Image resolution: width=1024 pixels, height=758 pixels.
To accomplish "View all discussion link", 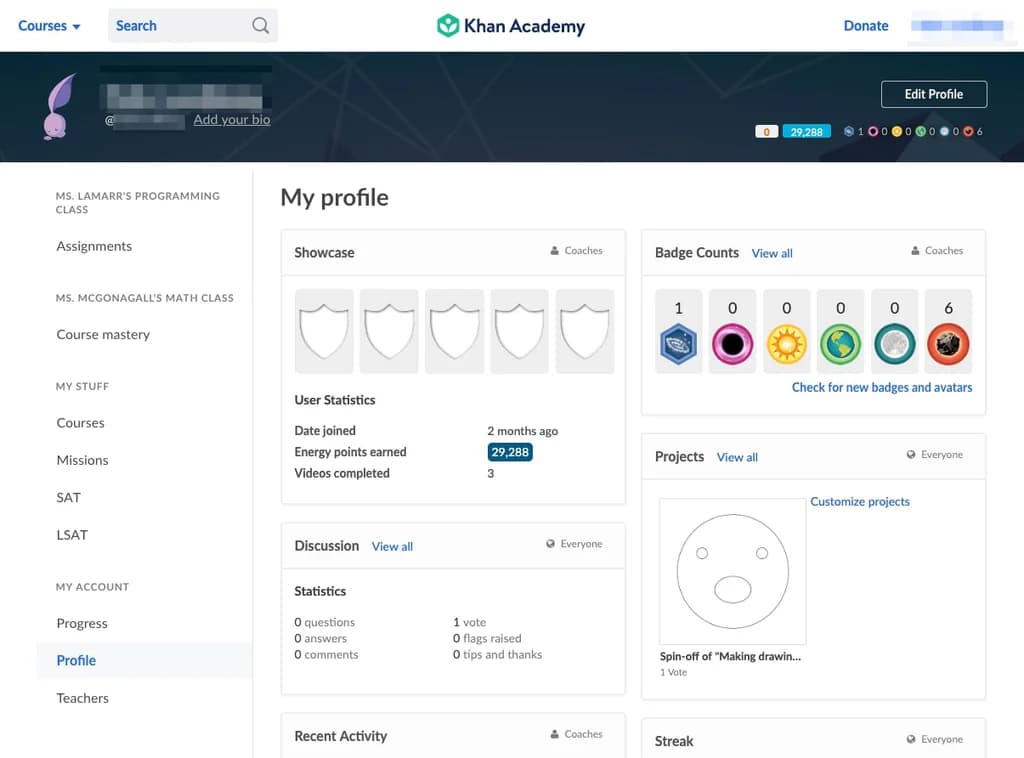I will tap(392, 546).
